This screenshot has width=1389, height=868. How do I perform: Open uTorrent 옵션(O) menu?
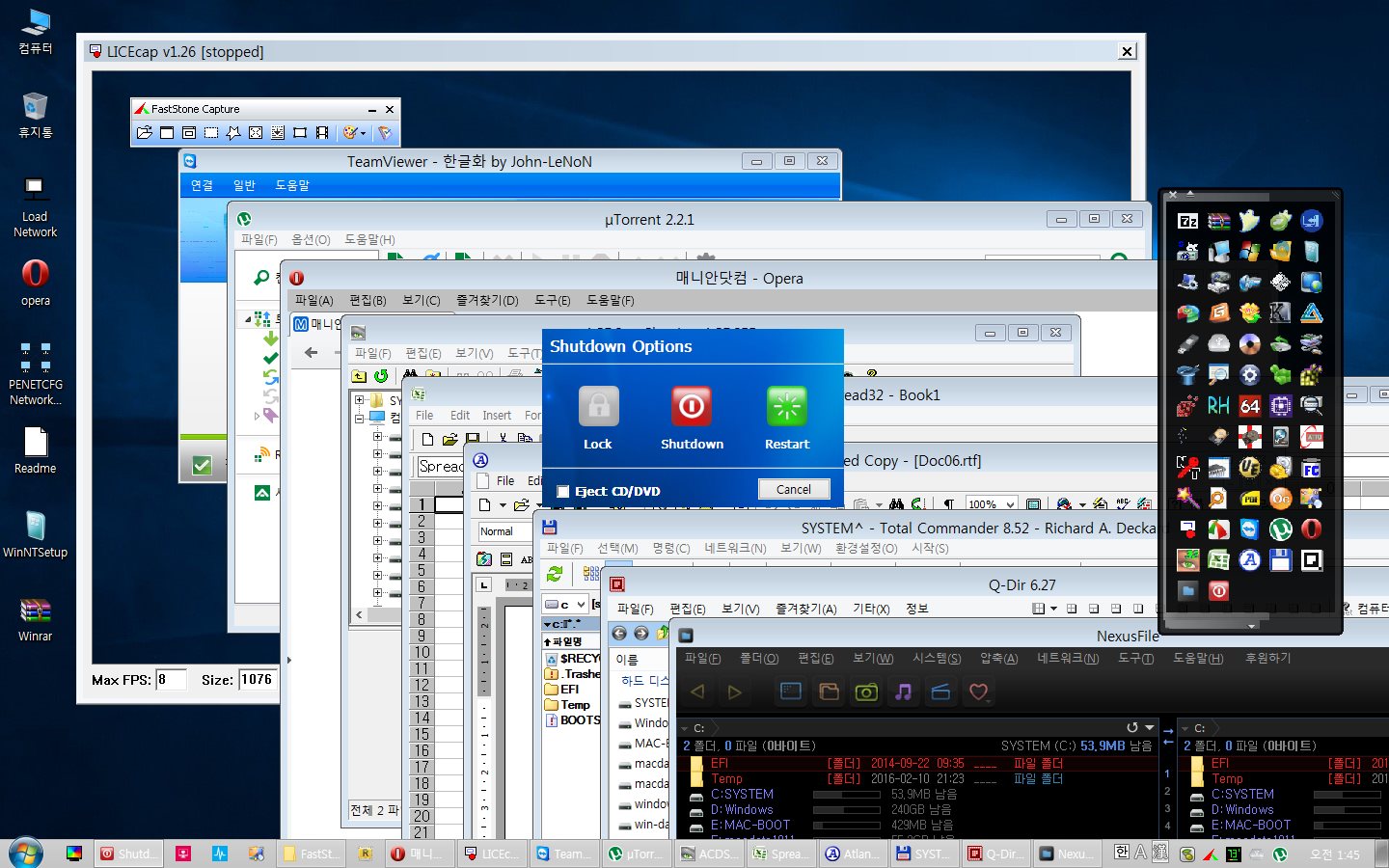click(311, 239)
